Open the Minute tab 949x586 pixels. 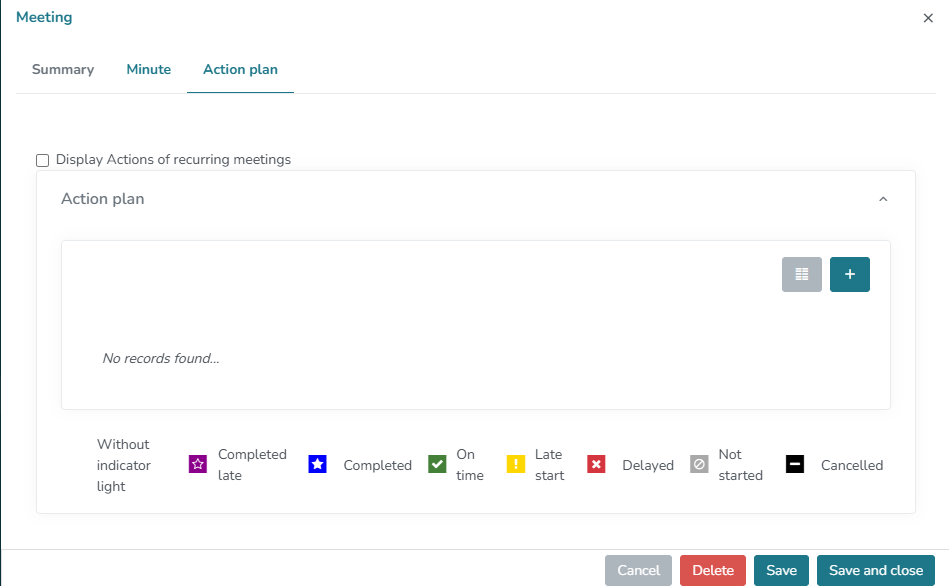coord(148,70)
